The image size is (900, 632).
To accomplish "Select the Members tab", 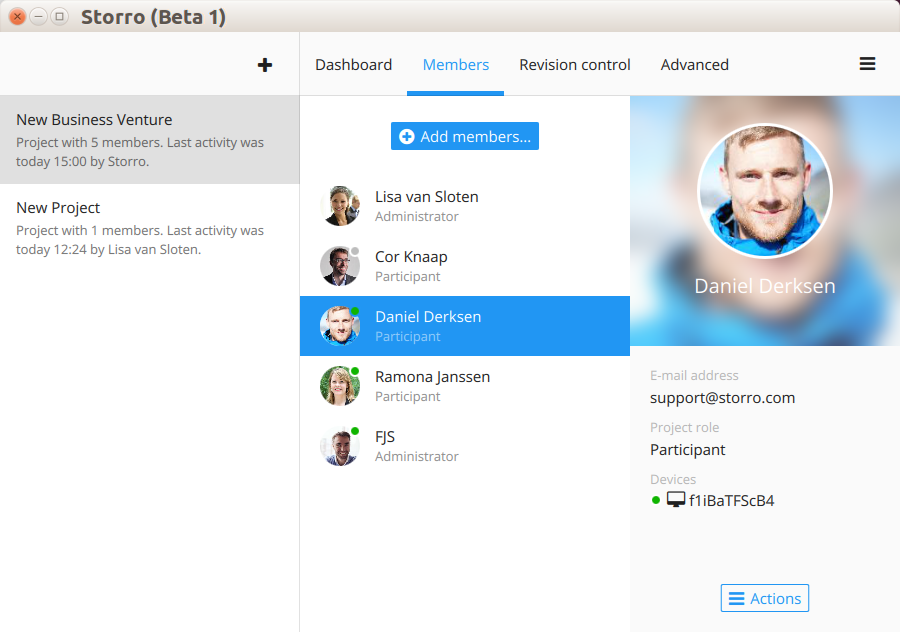I will click(456, 64).
